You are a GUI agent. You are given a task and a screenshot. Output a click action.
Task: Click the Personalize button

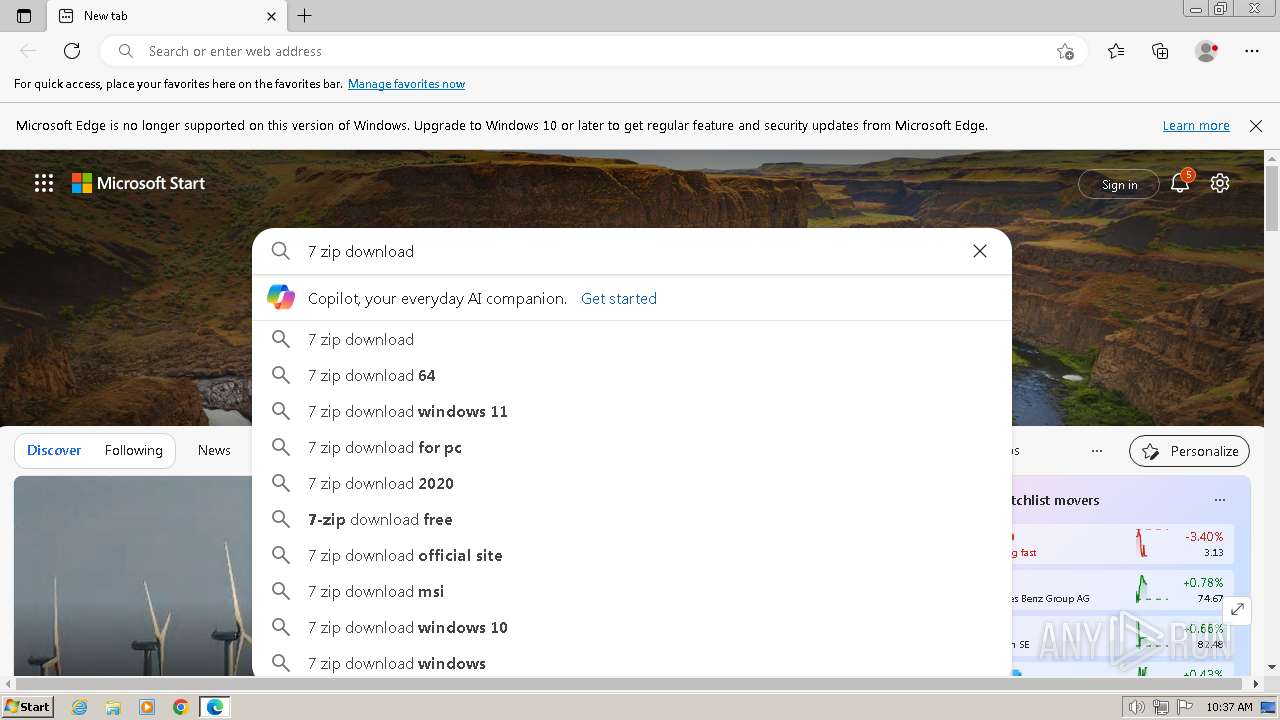[x=1189, y=451]
